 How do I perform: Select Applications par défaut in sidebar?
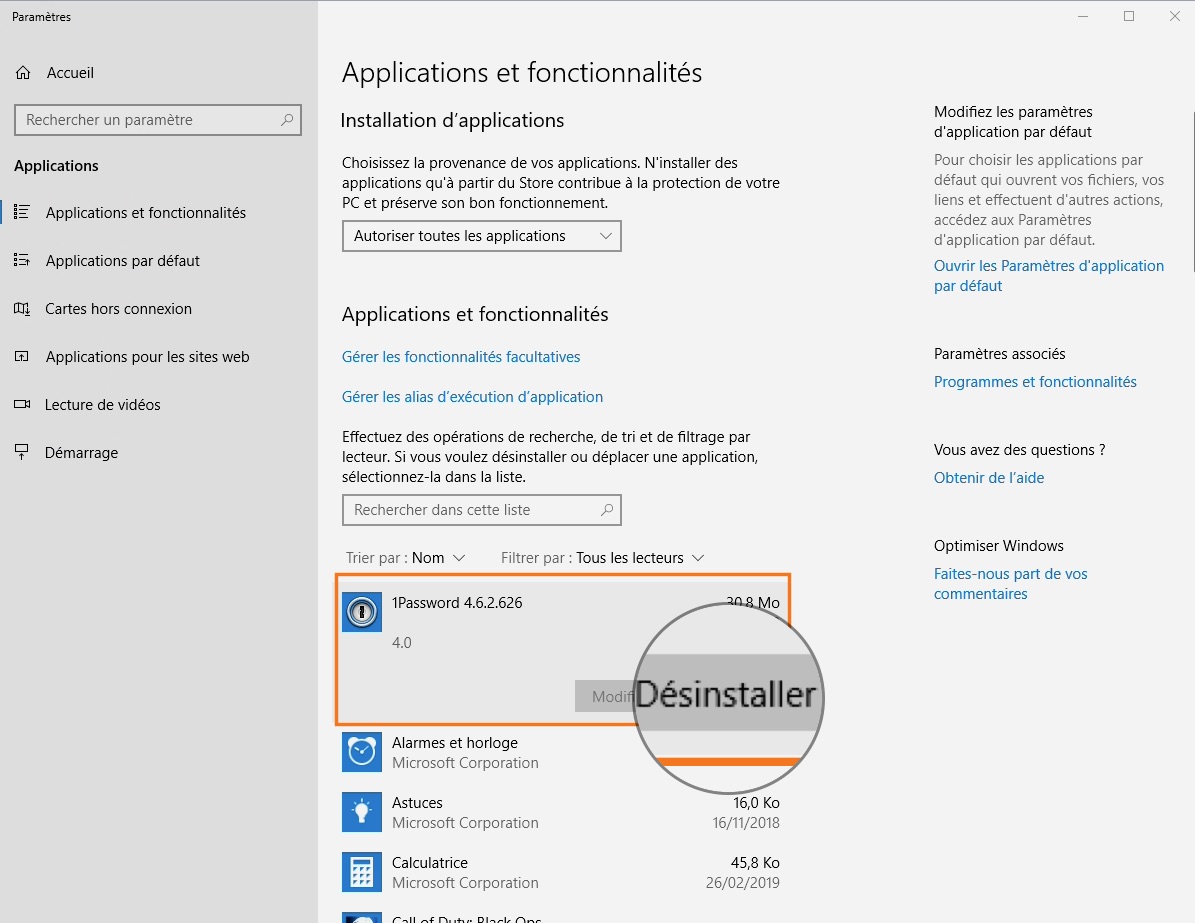[122, 261]
